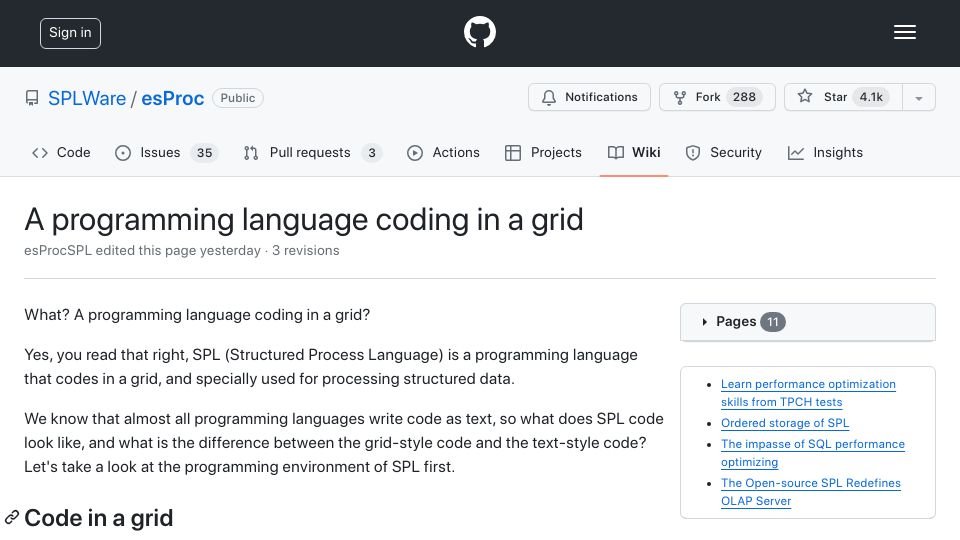Click the esProcSPL edited this page text
The height and width of the screenshot is (540, 960).
pos(142,251)
